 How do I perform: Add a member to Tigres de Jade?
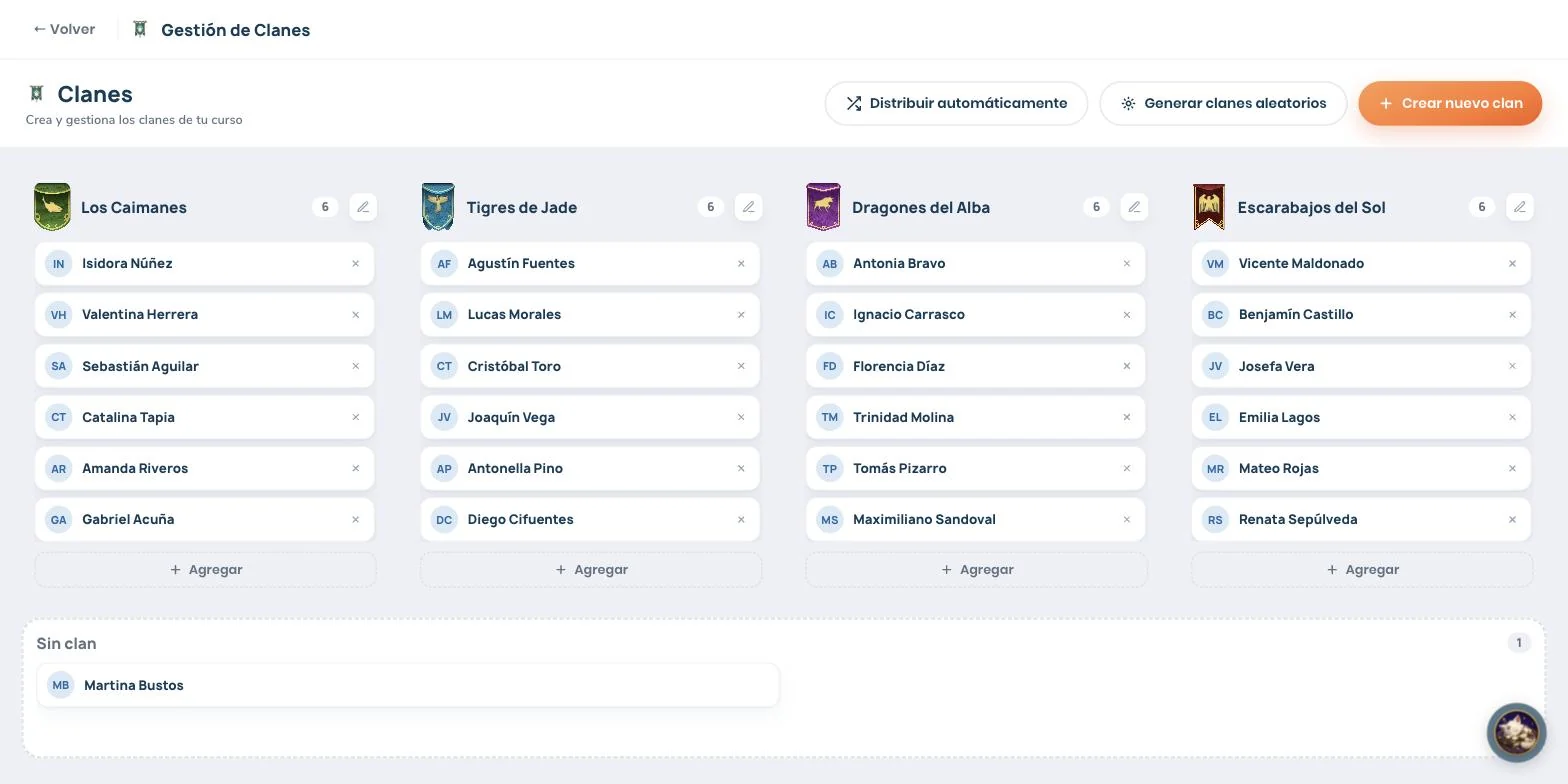(x=591, y=570)
